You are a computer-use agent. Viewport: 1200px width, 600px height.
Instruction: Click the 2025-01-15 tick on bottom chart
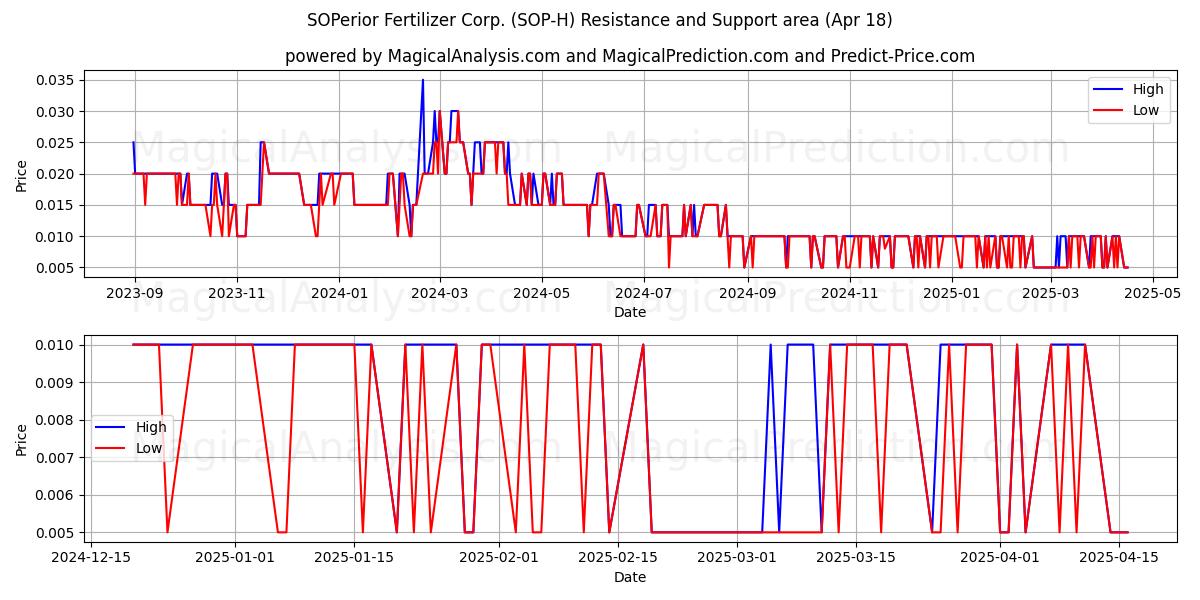[355, 558]
